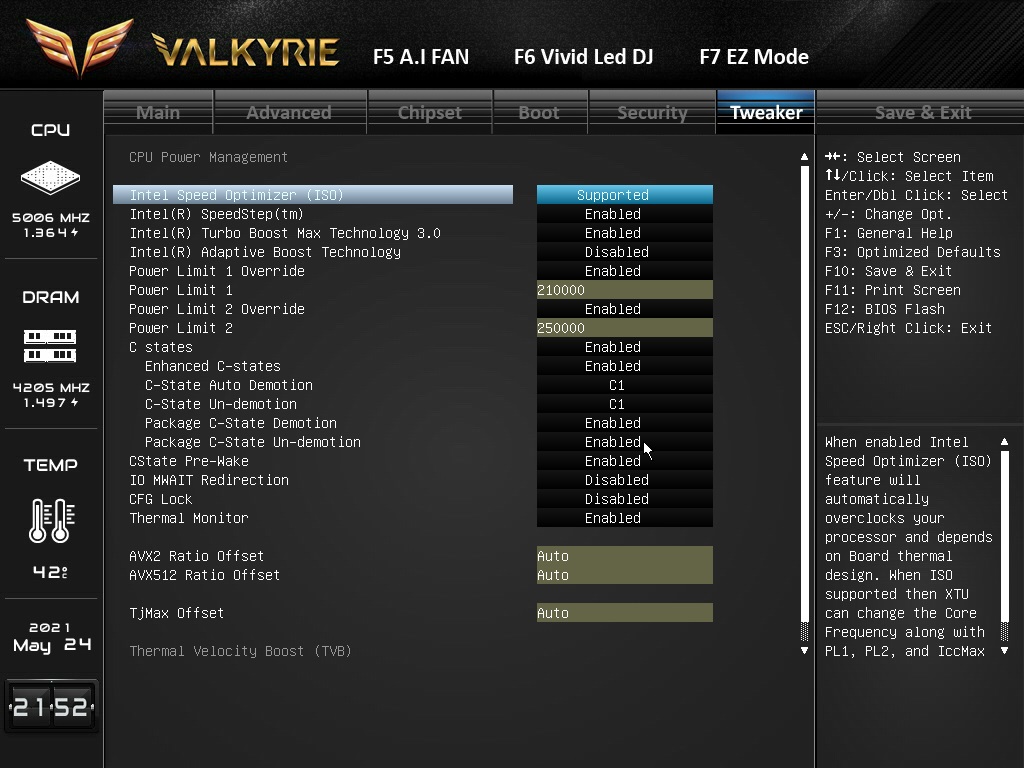Click the Valkyrie winged logo icon

pyautogui.click(x=80, y=47)
